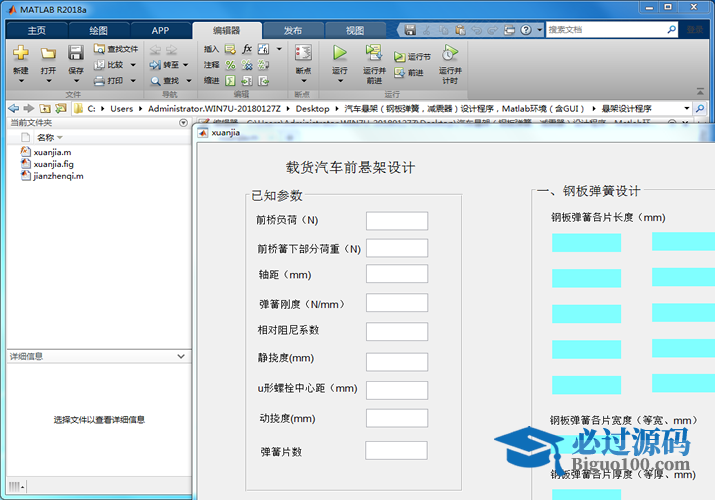
Task: Click the folder search magnifier at the path bar's right
Action: pos(700,108)
